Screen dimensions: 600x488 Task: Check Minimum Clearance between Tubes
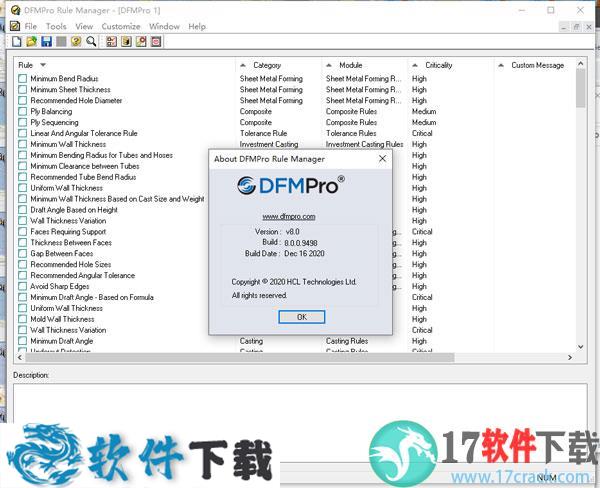click(x=23, y=166)
